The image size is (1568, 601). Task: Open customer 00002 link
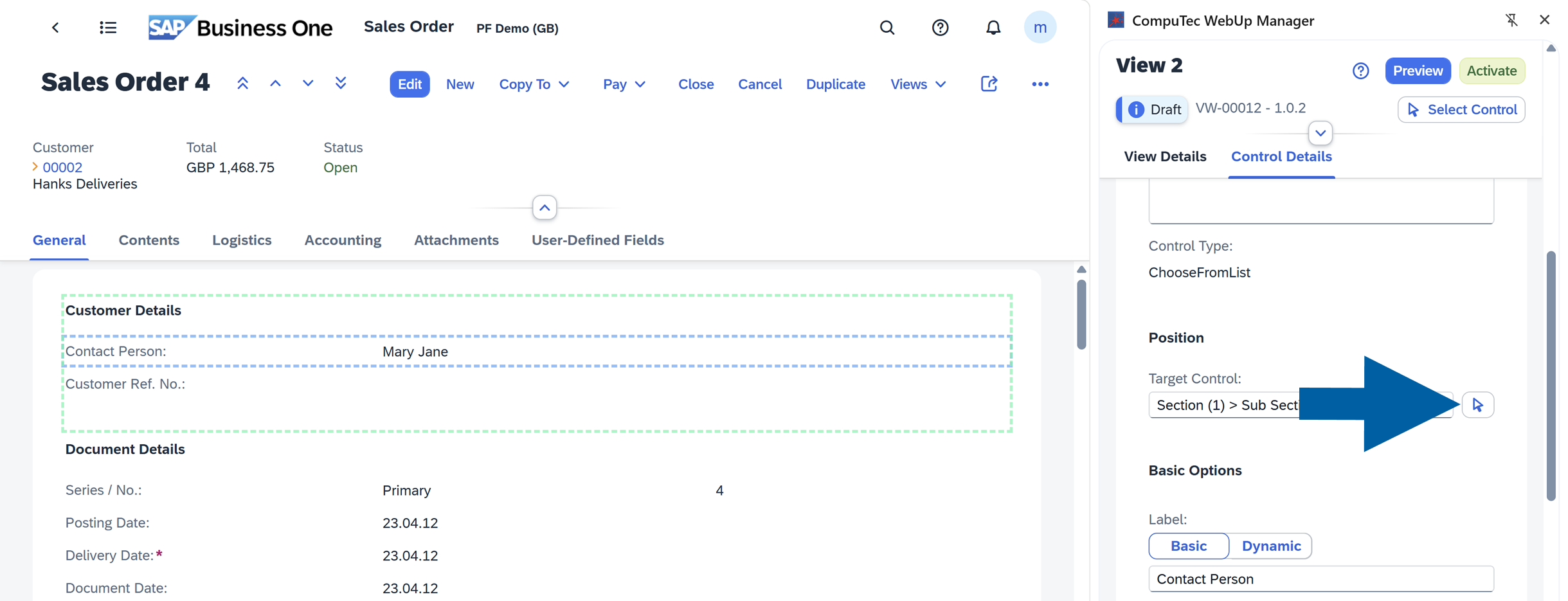tap(62, 167)
